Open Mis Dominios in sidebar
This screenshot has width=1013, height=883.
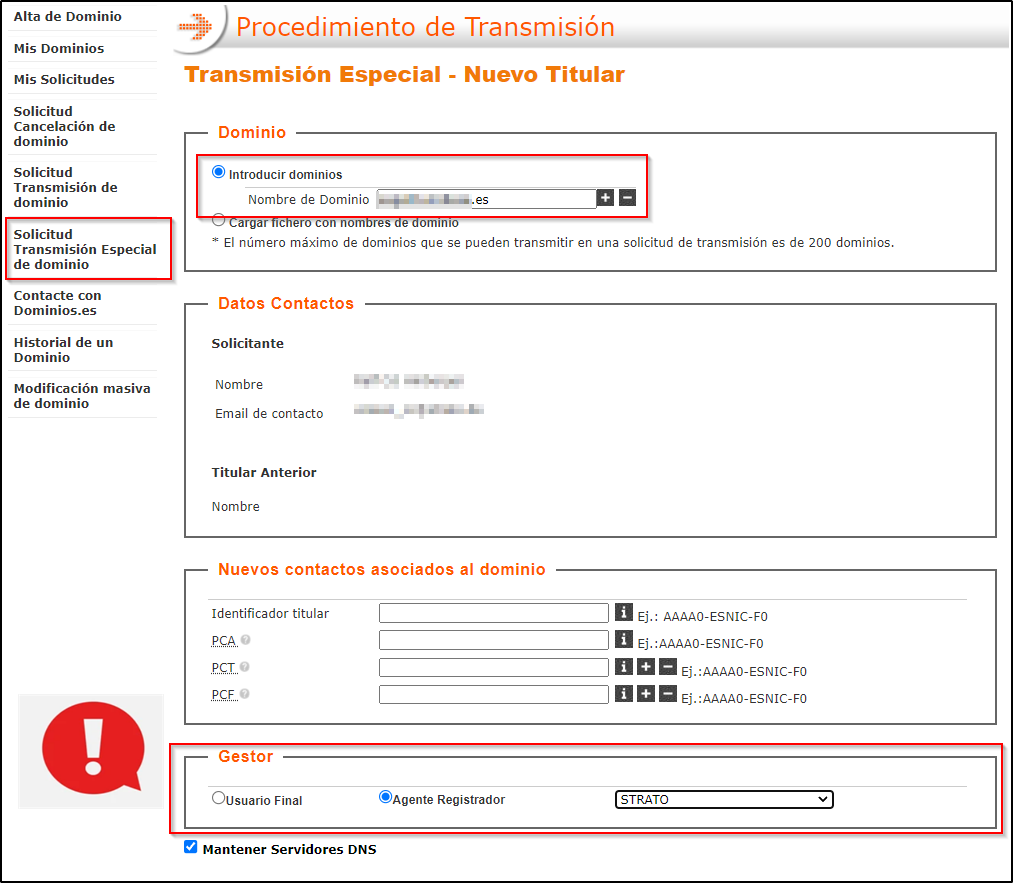(59, 48)
